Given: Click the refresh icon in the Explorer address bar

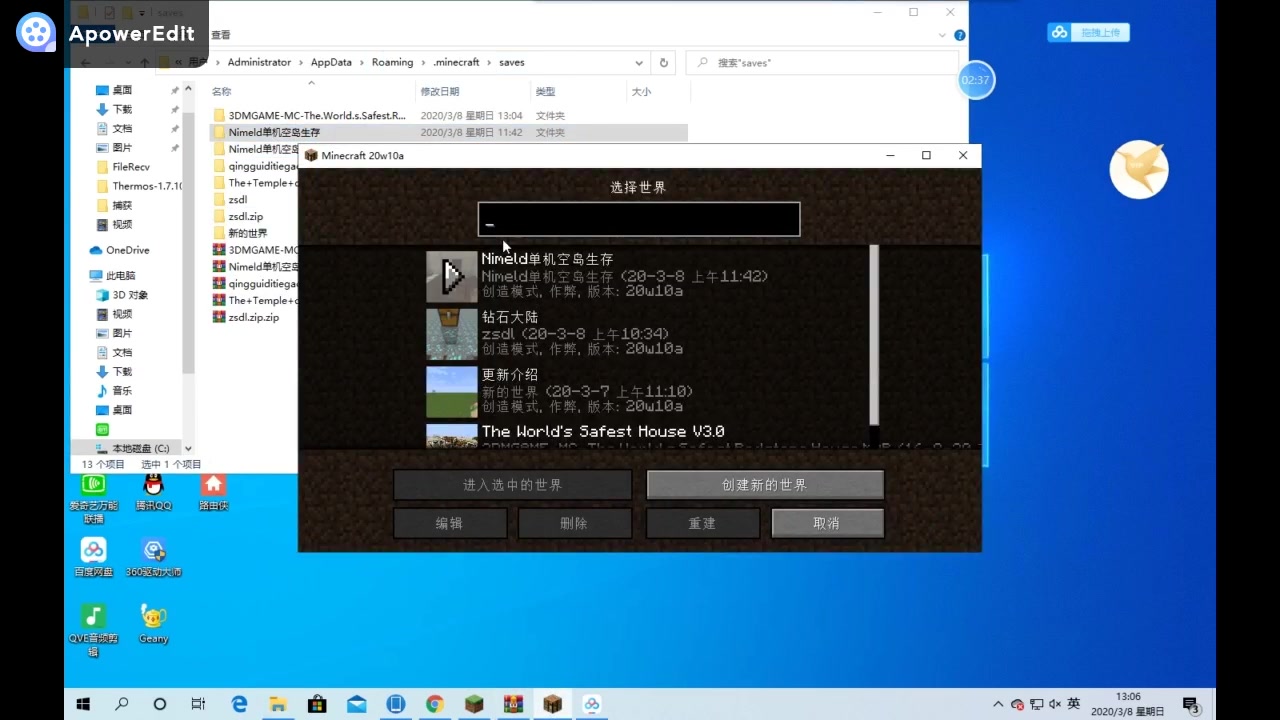Looking at the screenshot, I should click(663, 62).
